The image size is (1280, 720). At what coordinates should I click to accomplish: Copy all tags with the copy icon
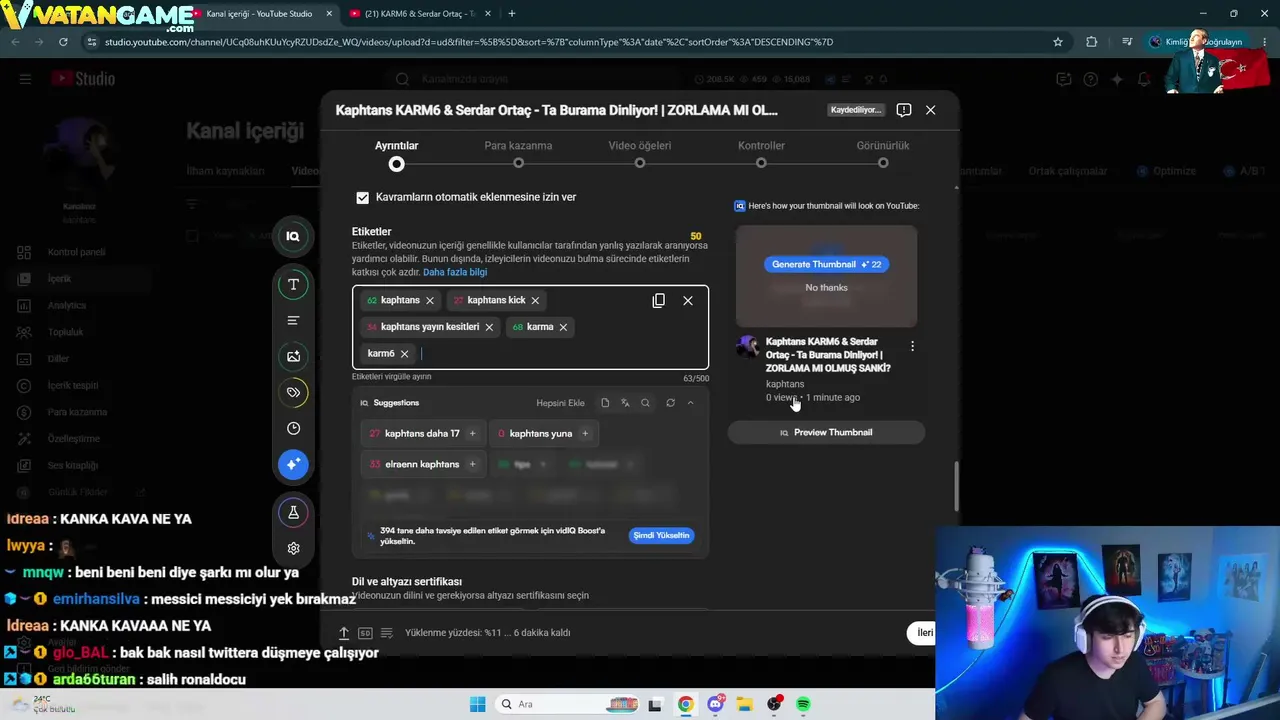(658, 300)
